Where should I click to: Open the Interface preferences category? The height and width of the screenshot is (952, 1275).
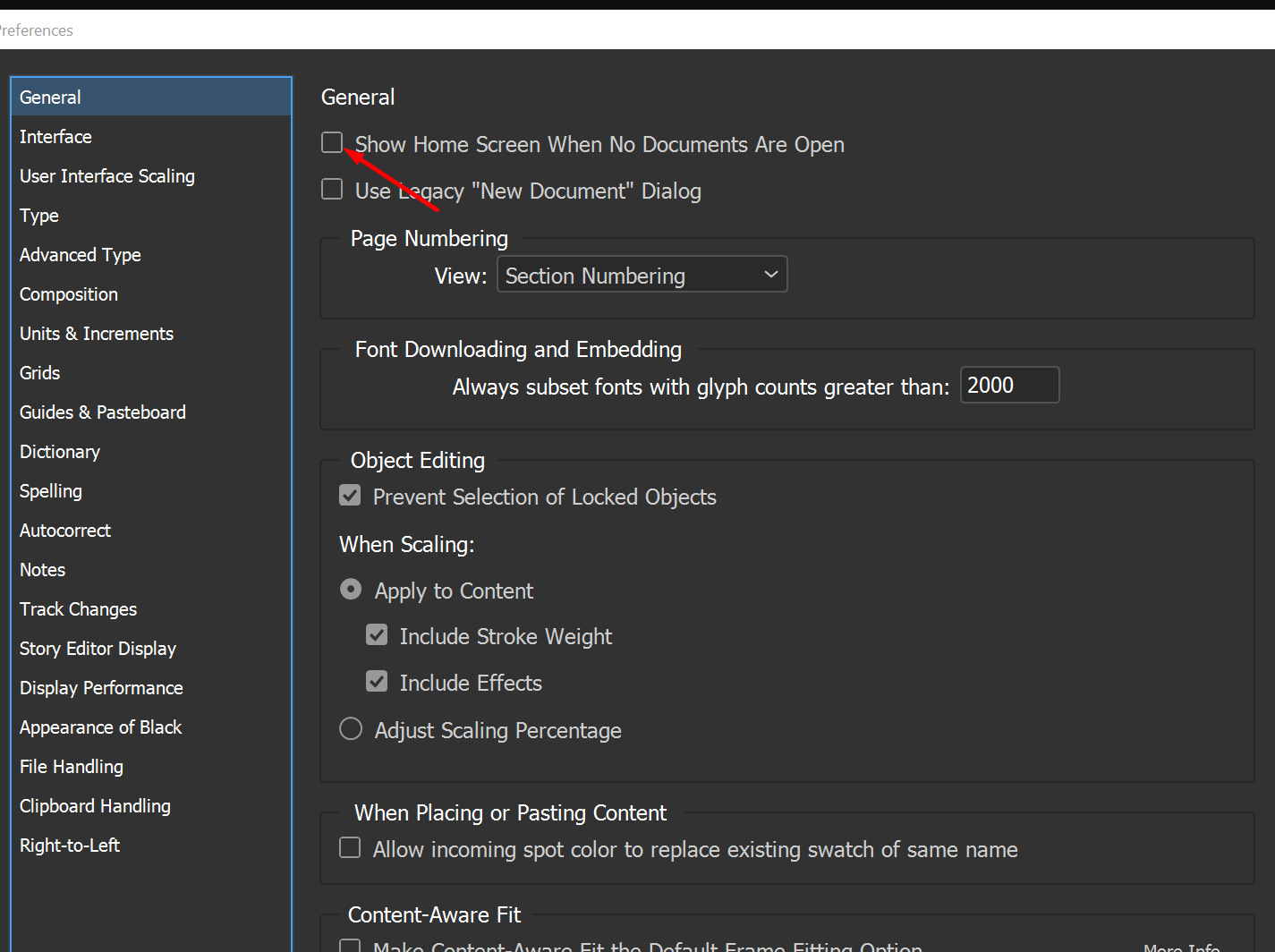point(55,137)
